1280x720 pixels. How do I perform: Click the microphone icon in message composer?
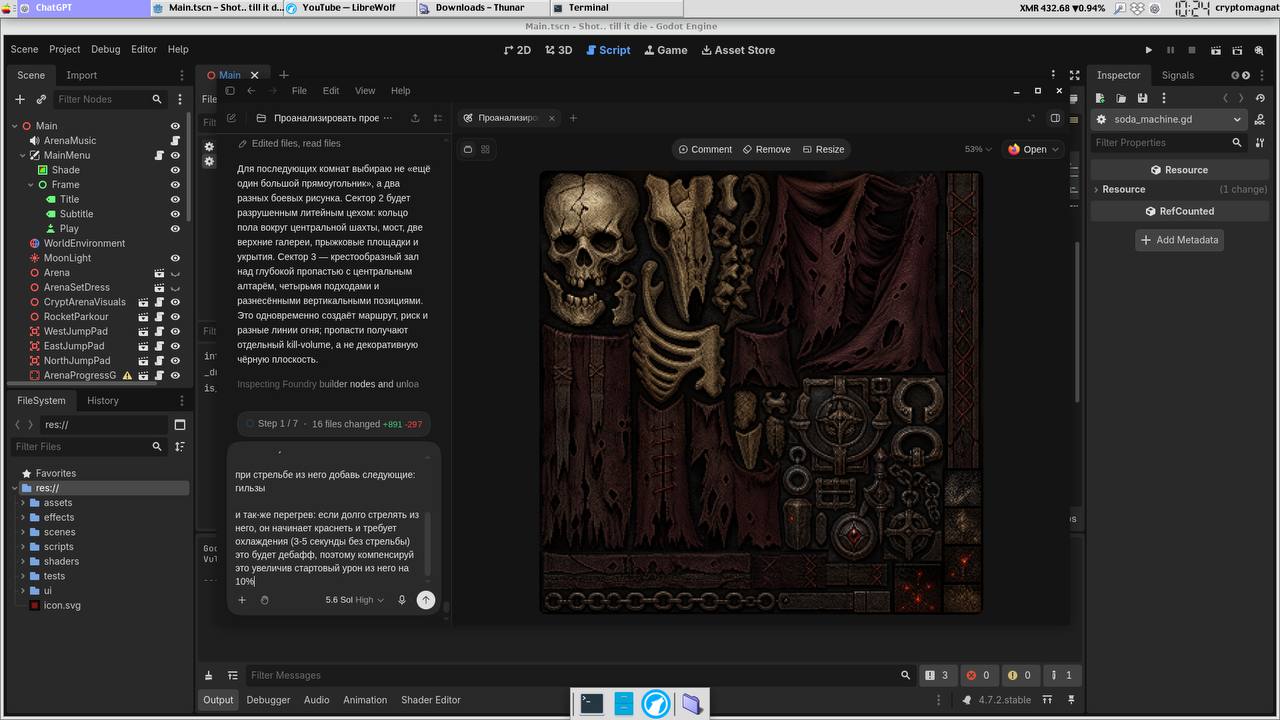[x=402, y=600]
